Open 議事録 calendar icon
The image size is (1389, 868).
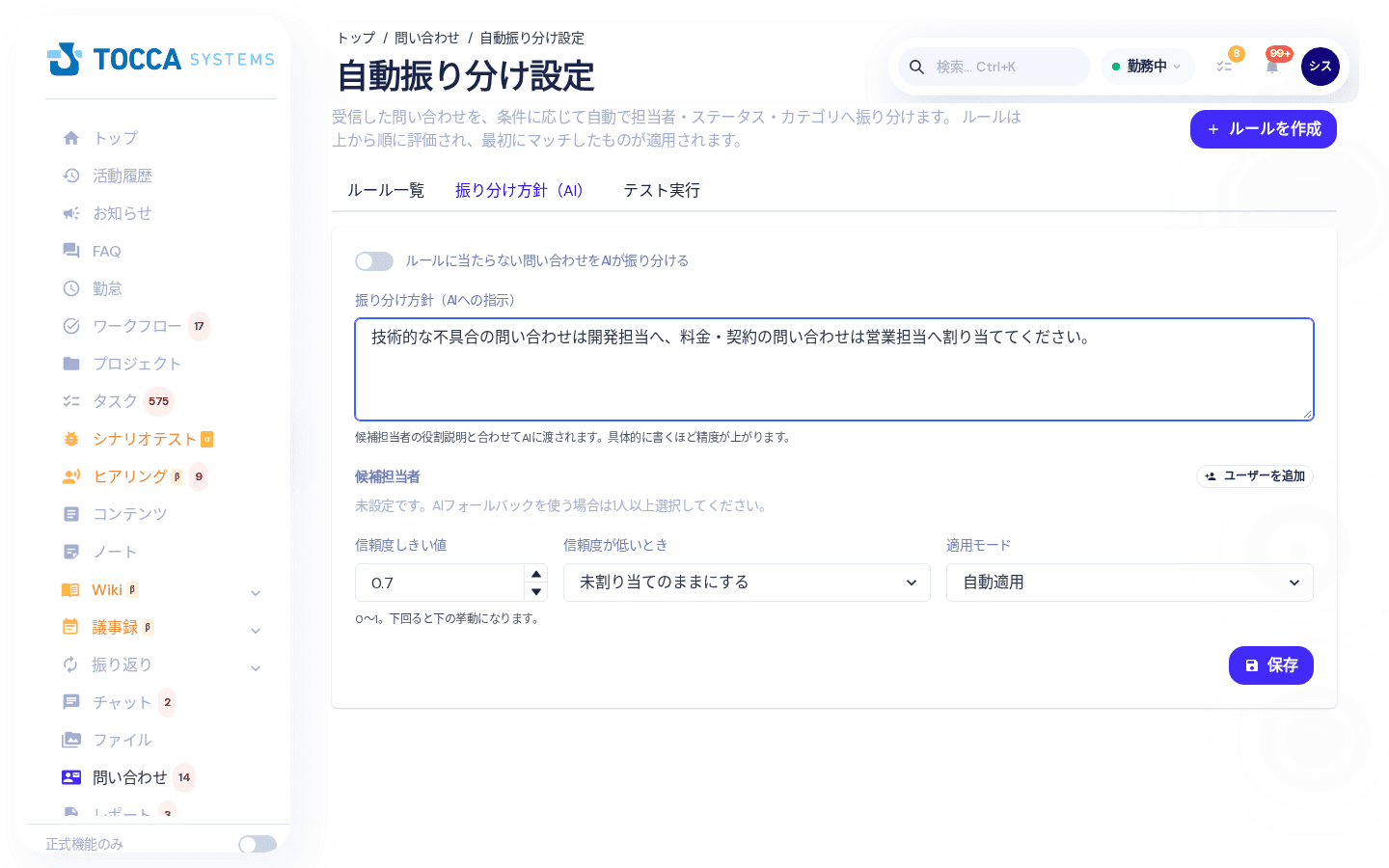coord(70,627)
